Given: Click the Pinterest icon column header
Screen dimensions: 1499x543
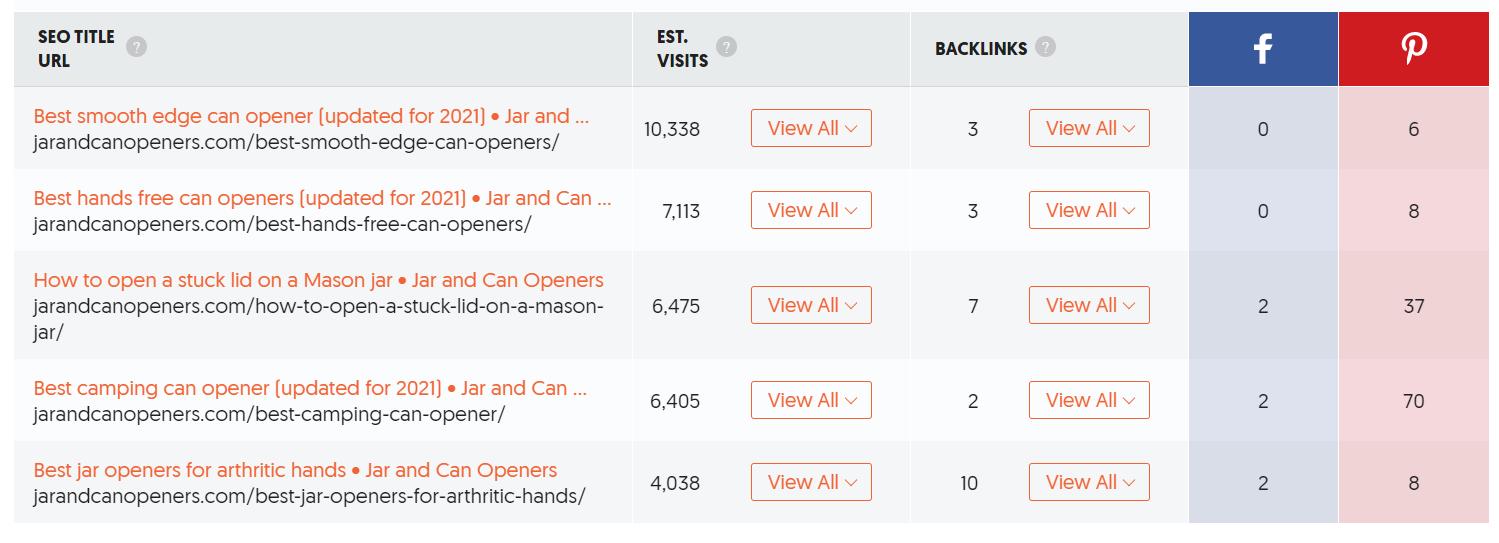Looking at the screenshot, I should point(1413,49).
